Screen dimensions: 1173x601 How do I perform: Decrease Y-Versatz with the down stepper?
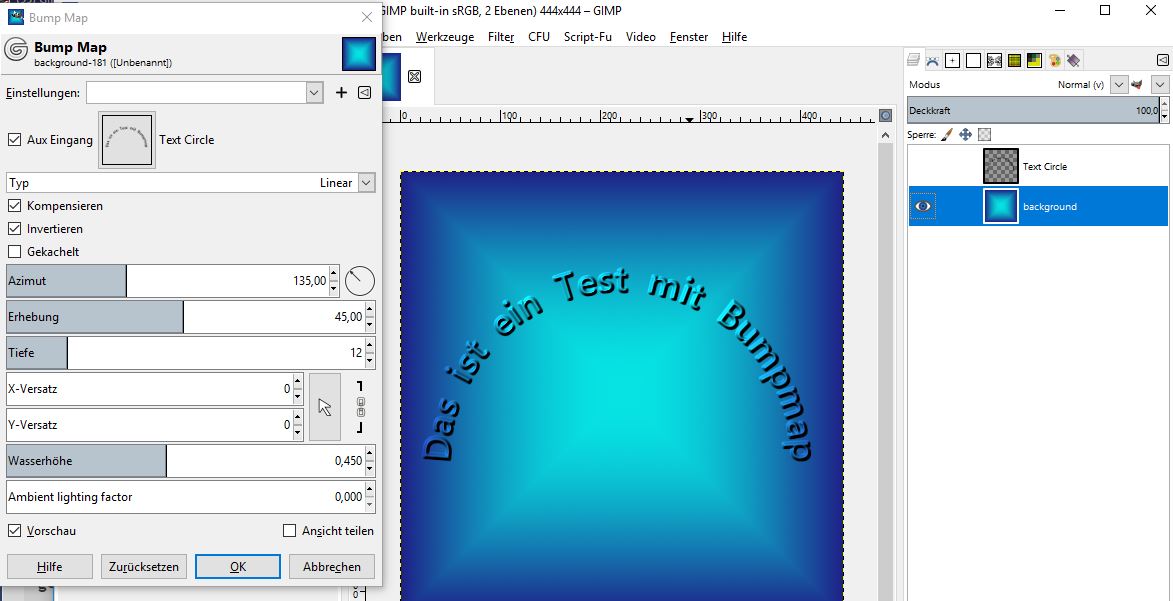pos(298,432)
